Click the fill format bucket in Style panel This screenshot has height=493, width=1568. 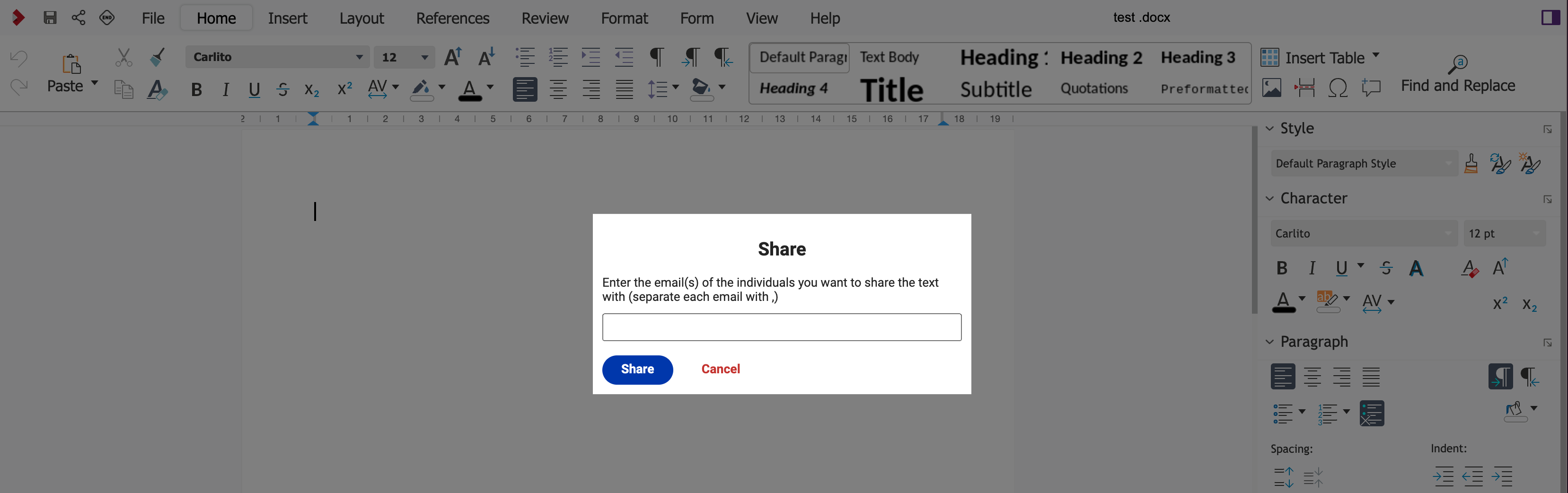(1471, 163)
